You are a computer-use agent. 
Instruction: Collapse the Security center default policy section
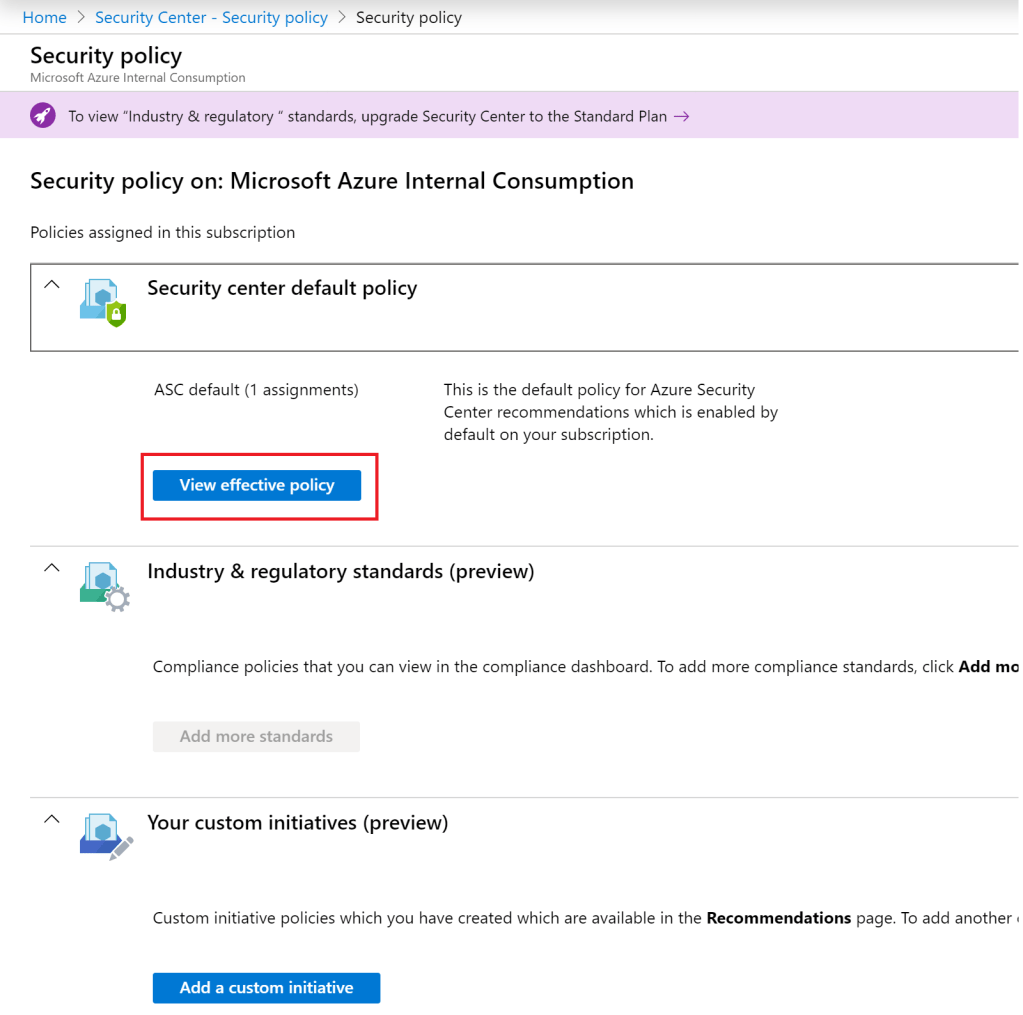point(52,285)
